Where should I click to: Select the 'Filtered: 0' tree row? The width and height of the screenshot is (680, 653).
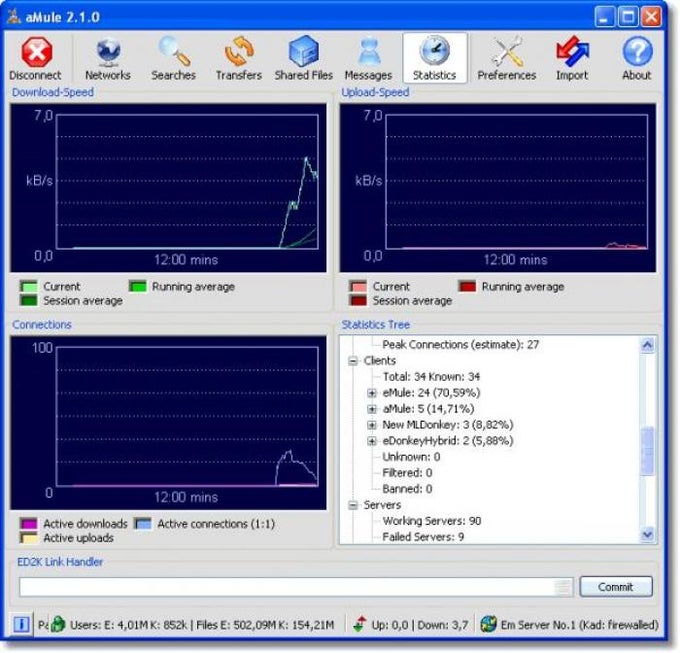pyautogui.click(x=407, y=473)
